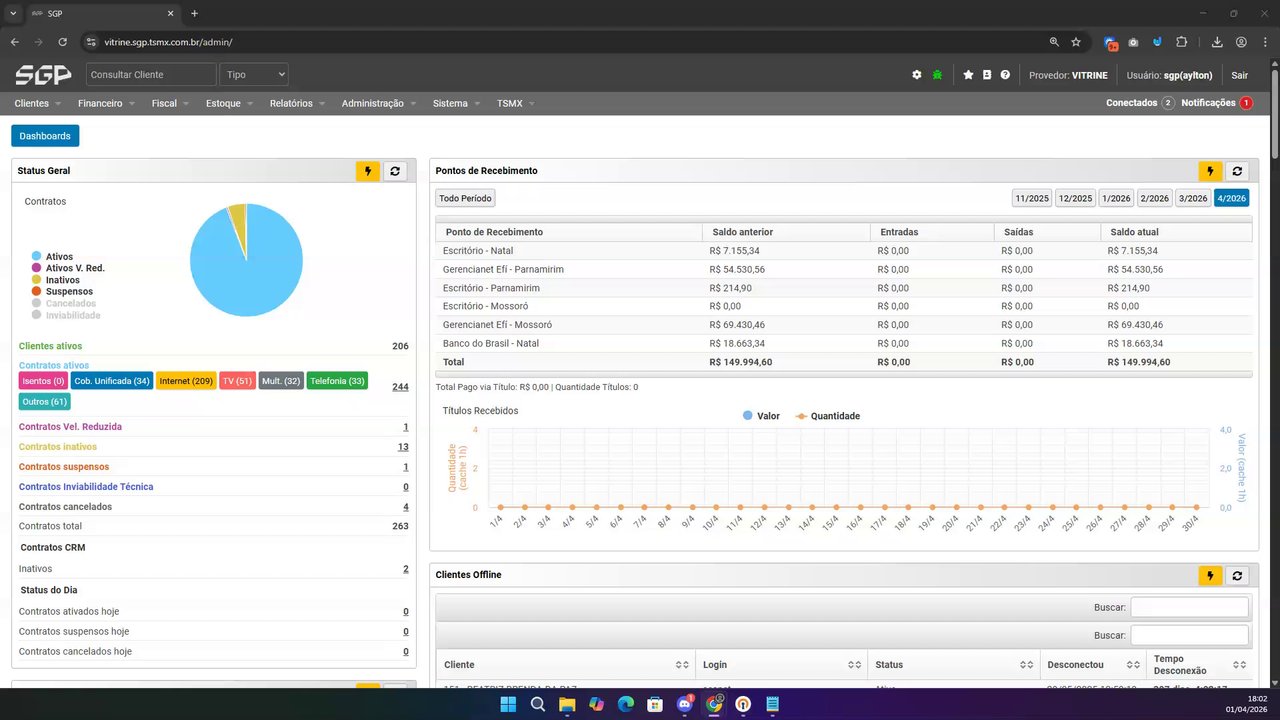The width and height of the screenshot is (1280, 720).
Task: Open Windows Start menu
Action: point(508,704)
